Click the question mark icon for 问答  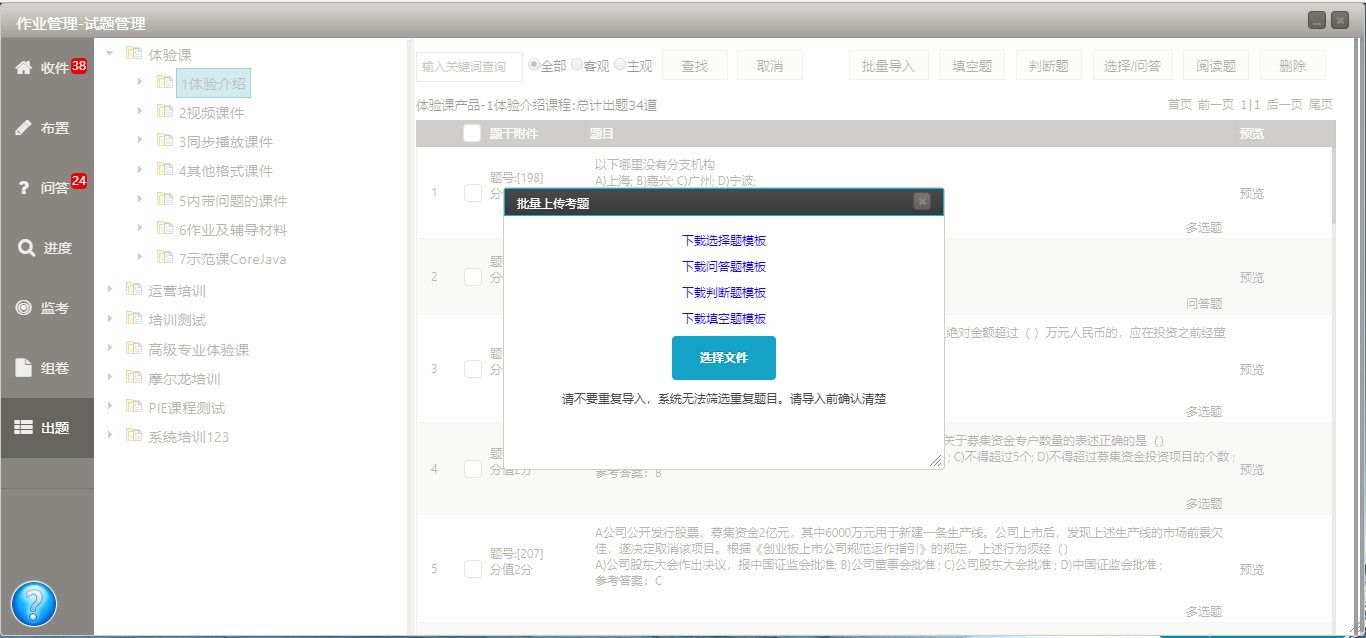23,188
